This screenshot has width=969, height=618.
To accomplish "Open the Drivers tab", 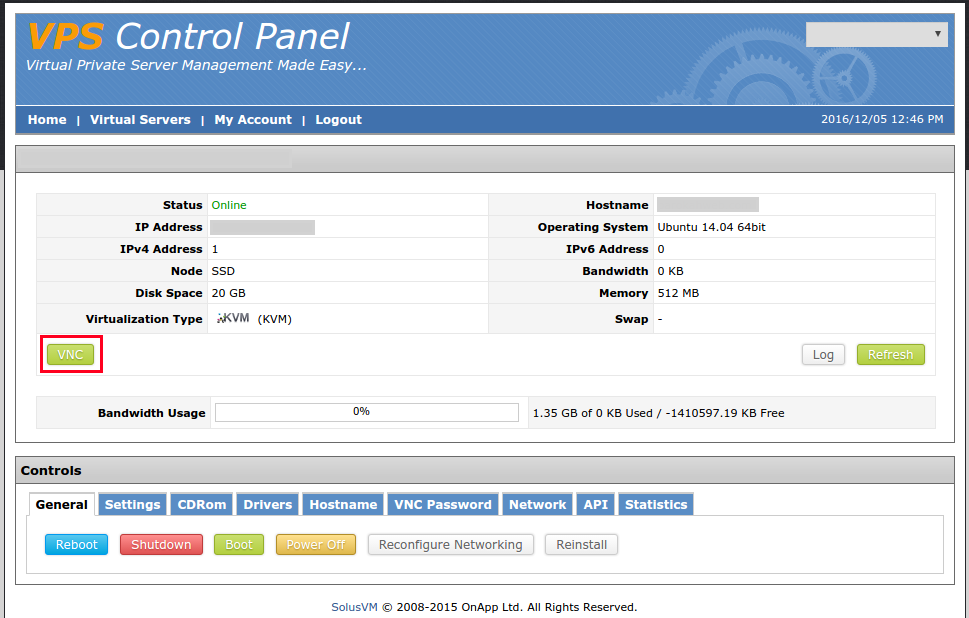I will coord(268,504).
